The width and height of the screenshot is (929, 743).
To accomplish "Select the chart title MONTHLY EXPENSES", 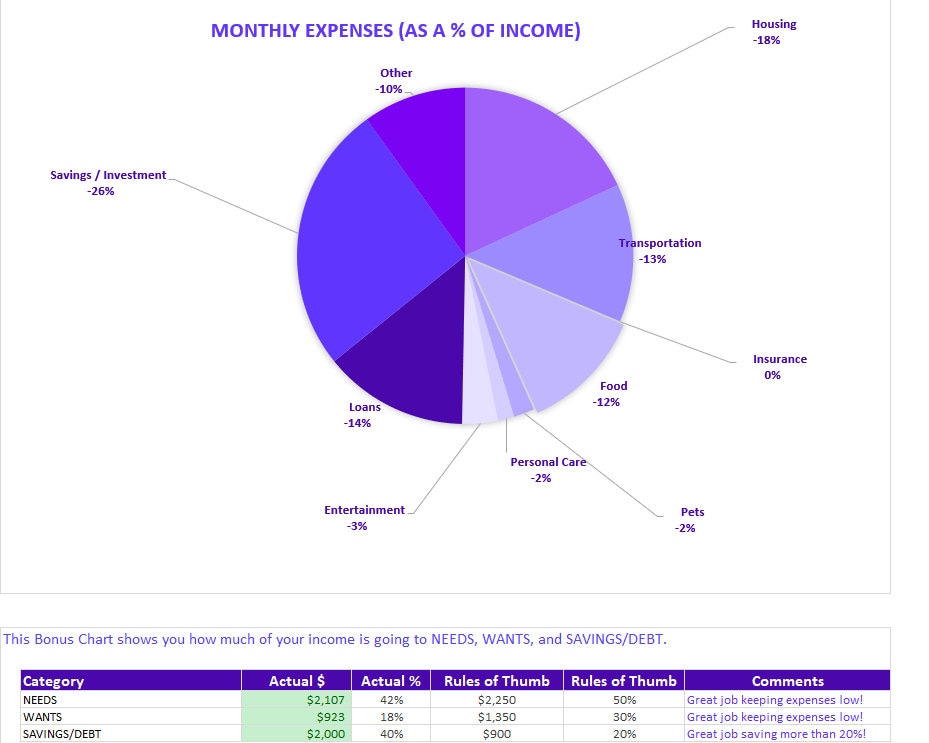I will pyautogui.click(x=395, y=31).
